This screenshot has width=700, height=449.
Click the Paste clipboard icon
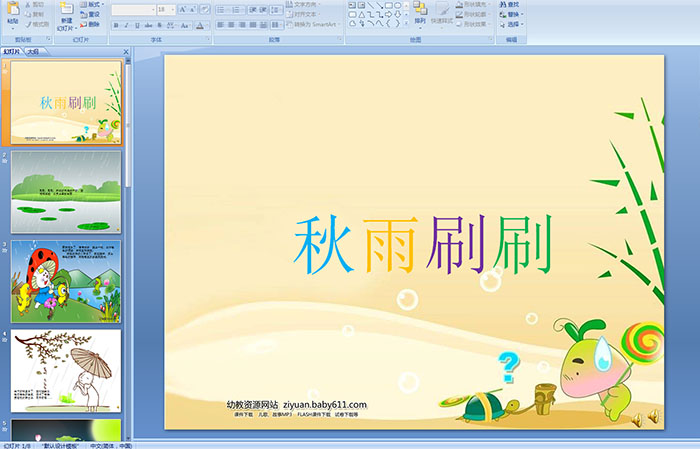coord(13,8)
